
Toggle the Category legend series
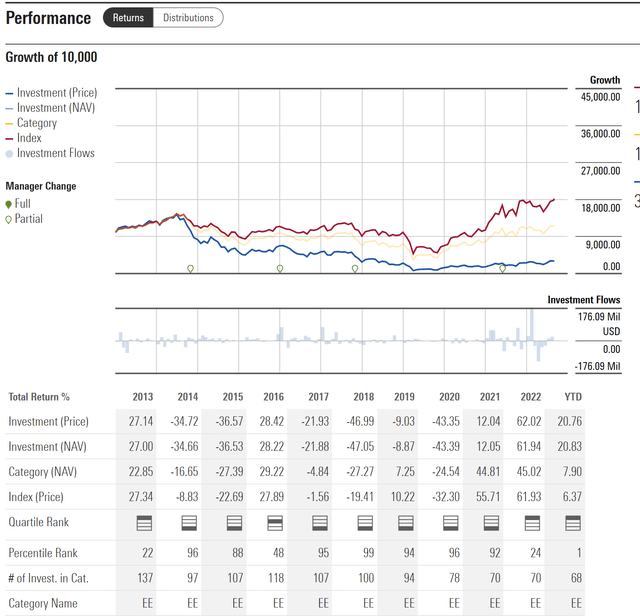[36, 123]
